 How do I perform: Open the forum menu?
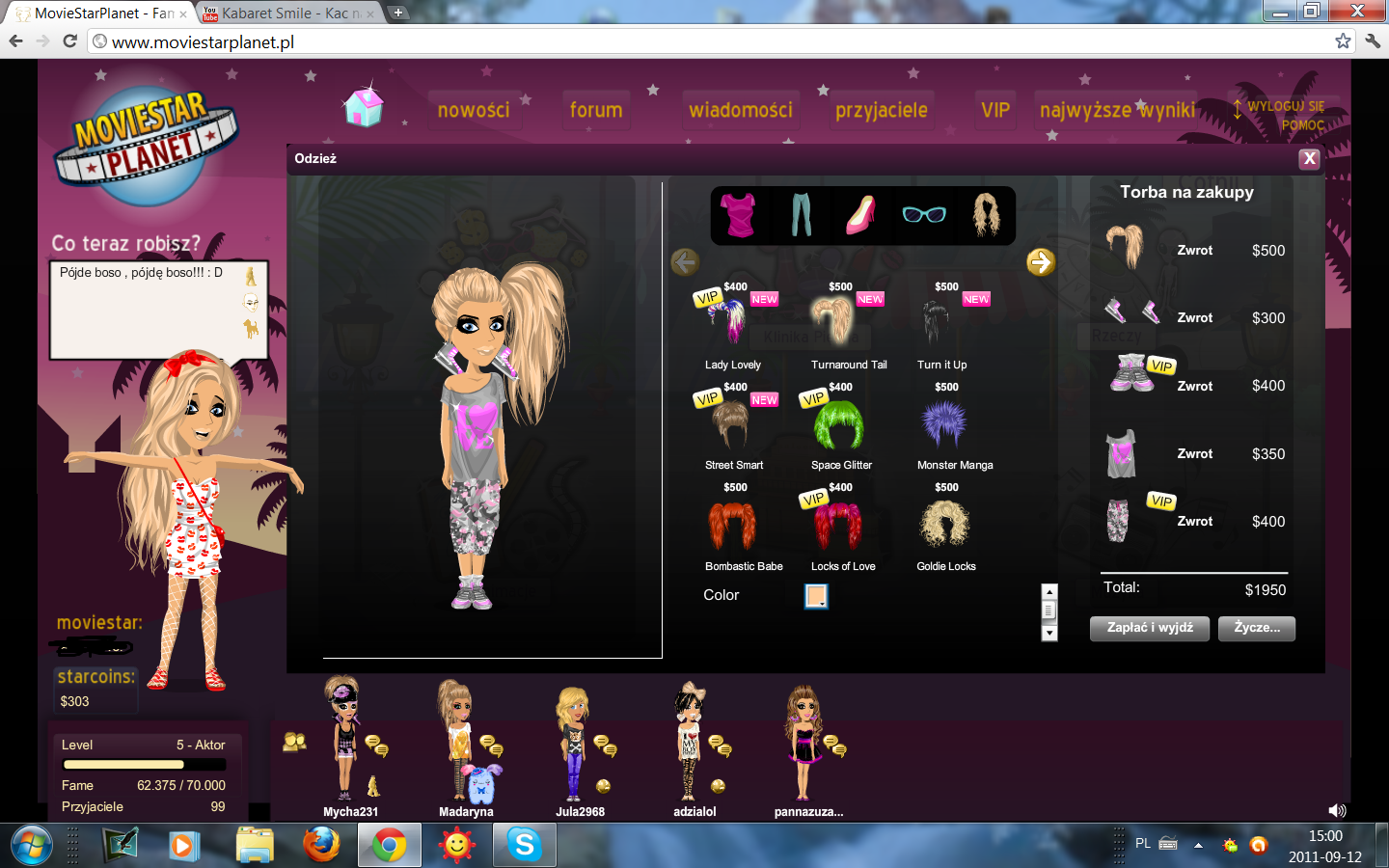tap(596, 110)
